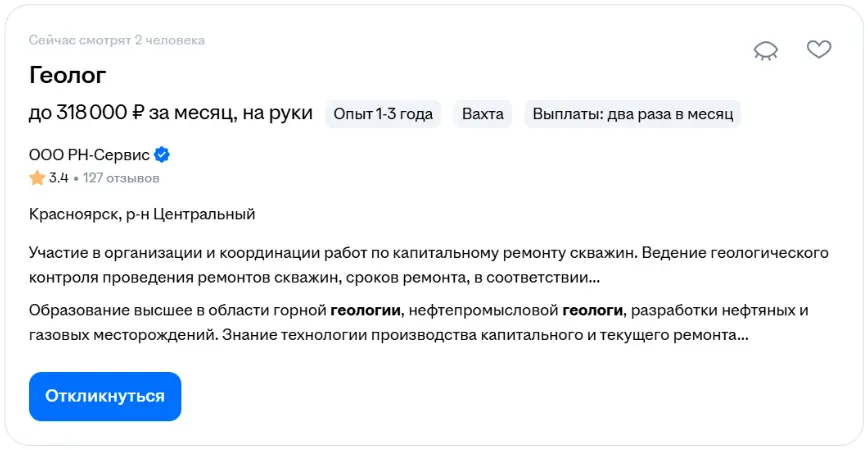This screenshot has width=868, height=450.
Task: Click the 3.4 company rating value
Action: (x=58, y=178)
